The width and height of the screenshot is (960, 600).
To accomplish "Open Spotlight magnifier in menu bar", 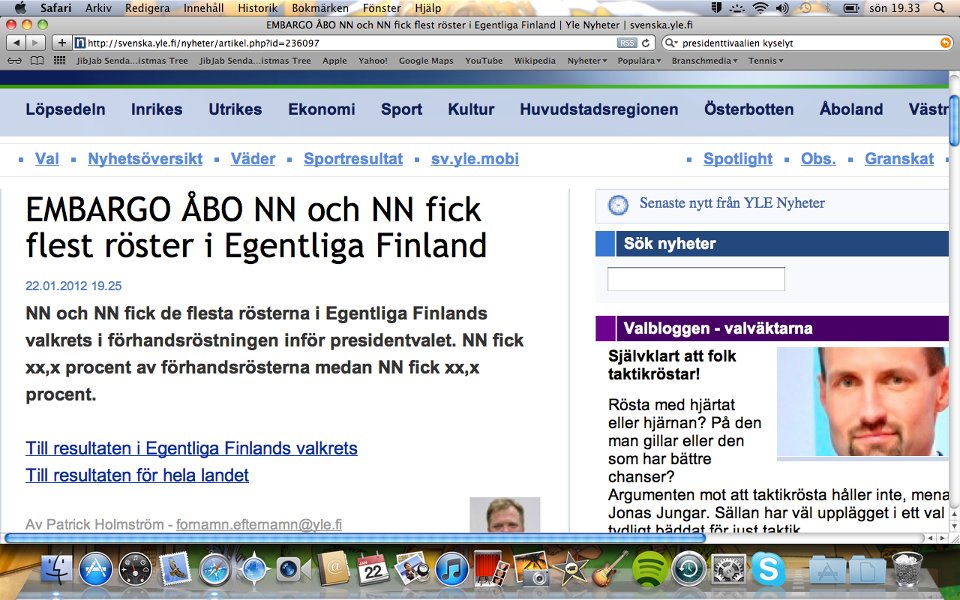I will (x=939, y=8).
